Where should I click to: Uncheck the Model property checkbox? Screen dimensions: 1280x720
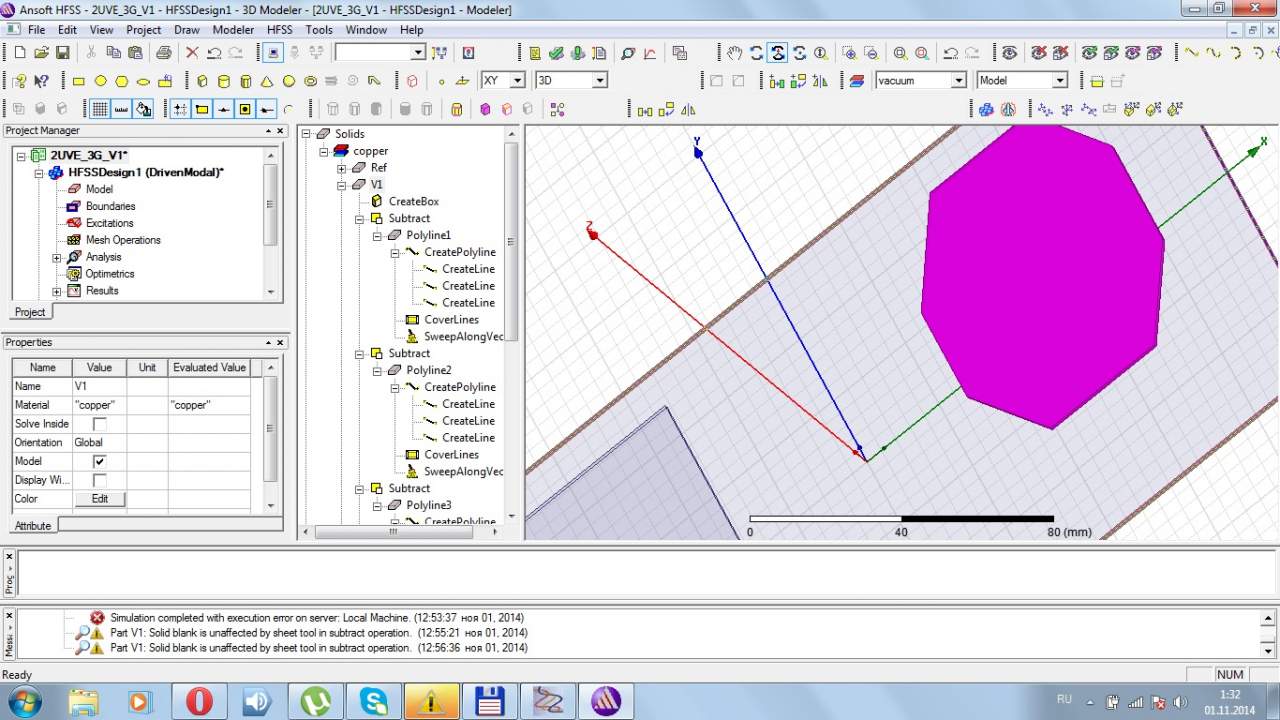(x=99, y=461)
